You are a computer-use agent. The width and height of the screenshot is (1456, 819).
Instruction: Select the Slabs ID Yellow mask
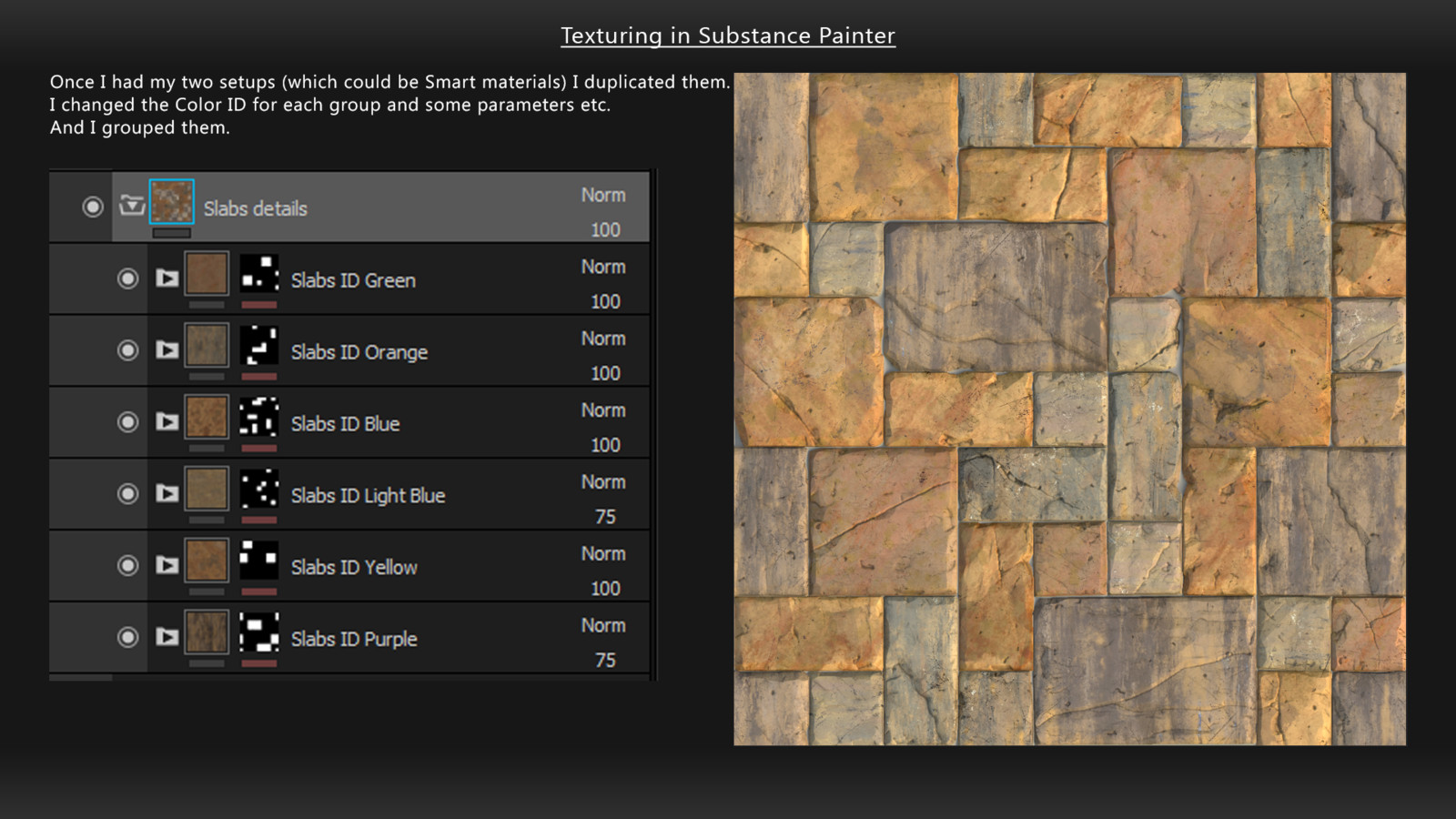(259, 561)
